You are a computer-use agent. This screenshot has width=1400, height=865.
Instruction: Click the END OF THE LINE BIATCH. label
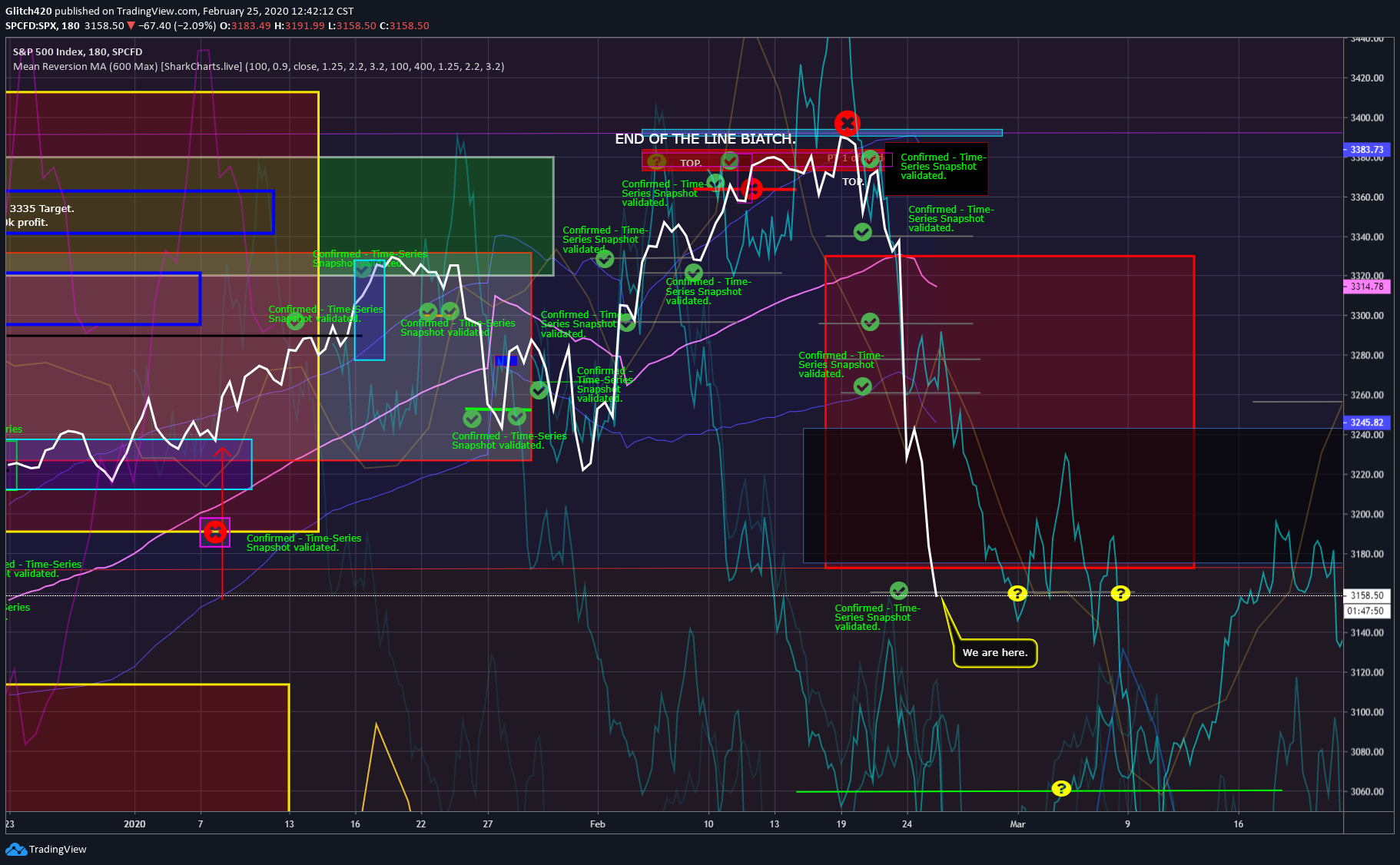point(705,139)
